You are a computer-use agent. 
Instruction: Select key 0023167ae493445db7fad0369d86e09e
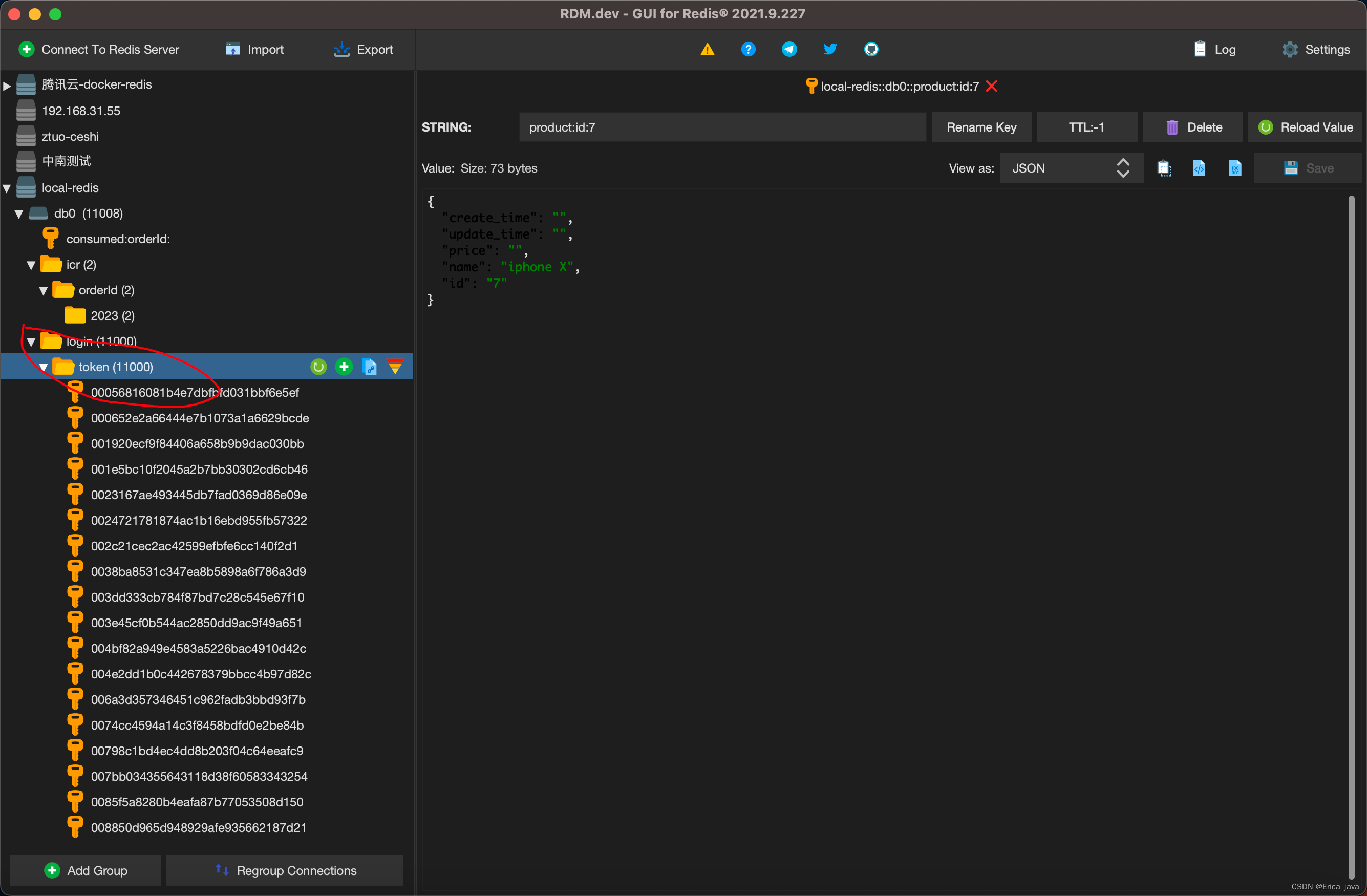point(199,495)
